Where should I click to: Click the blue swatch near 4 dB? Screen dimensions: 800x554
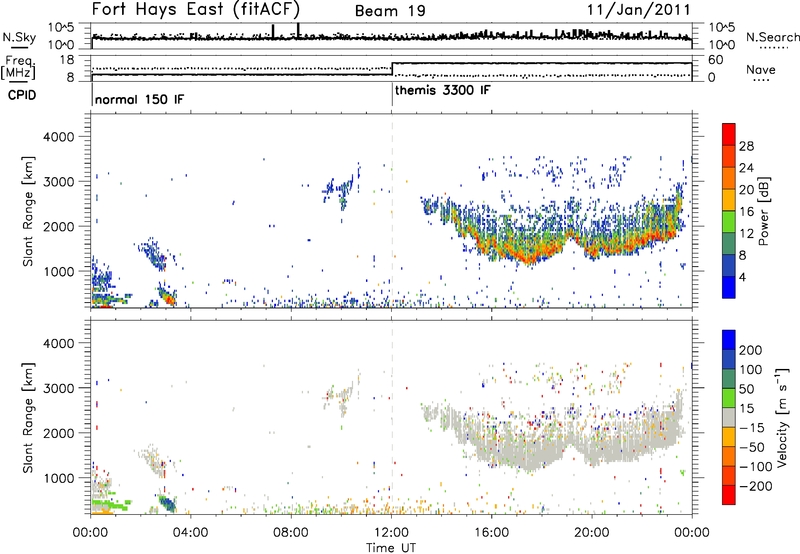(x=729, y=287)
